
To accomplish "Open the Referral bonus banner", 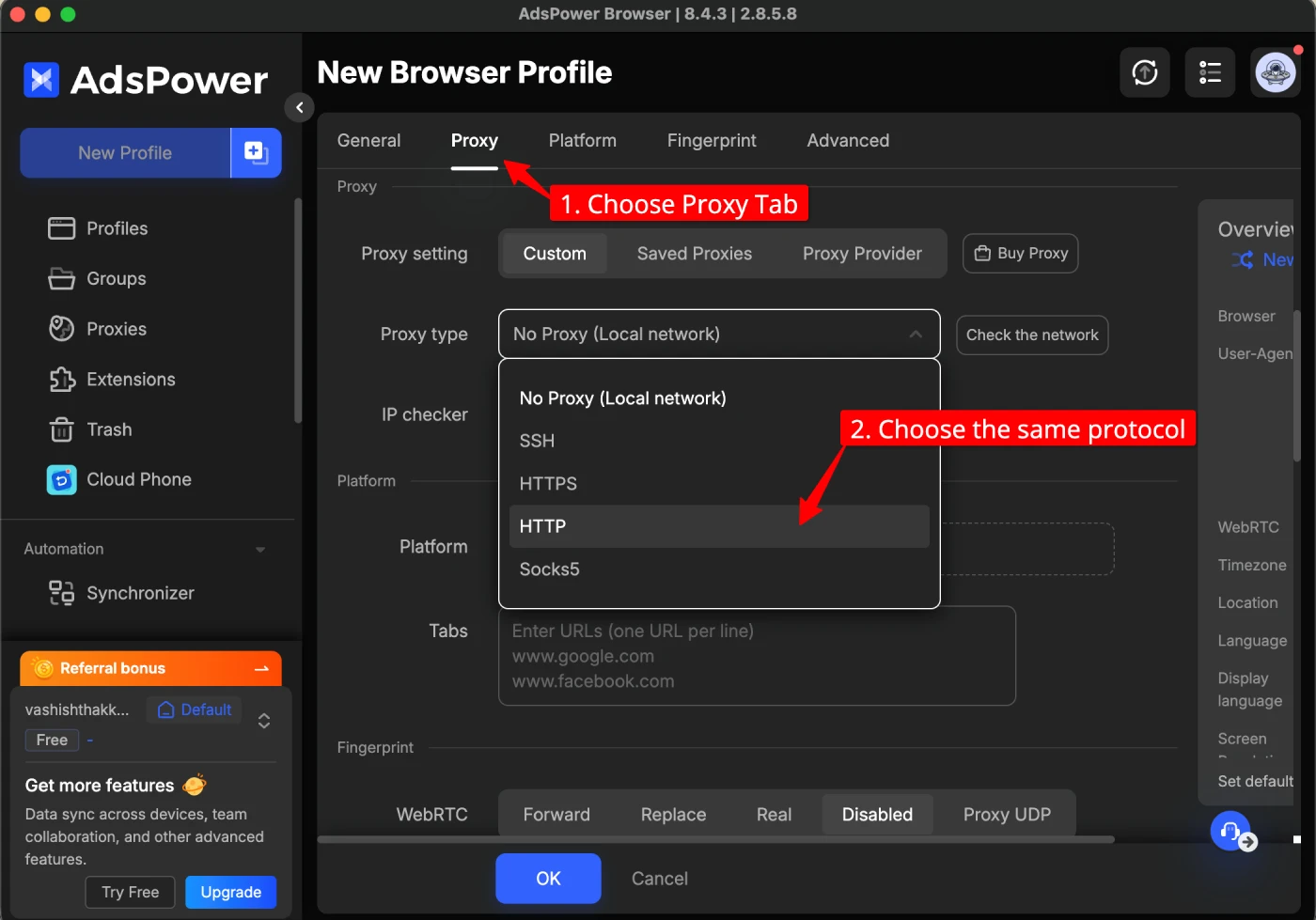I will click(150, 668).
